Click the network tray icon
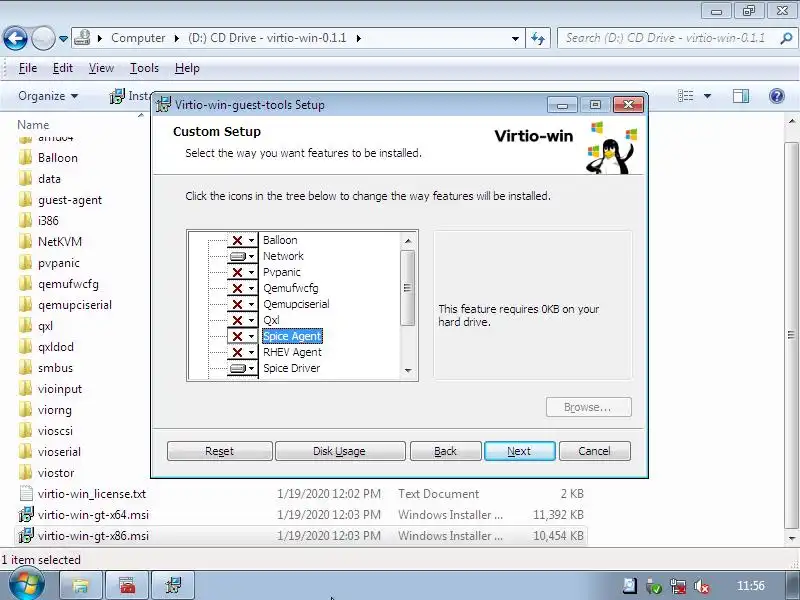This screenshot has height=600, width=800. tap(678, 587)
